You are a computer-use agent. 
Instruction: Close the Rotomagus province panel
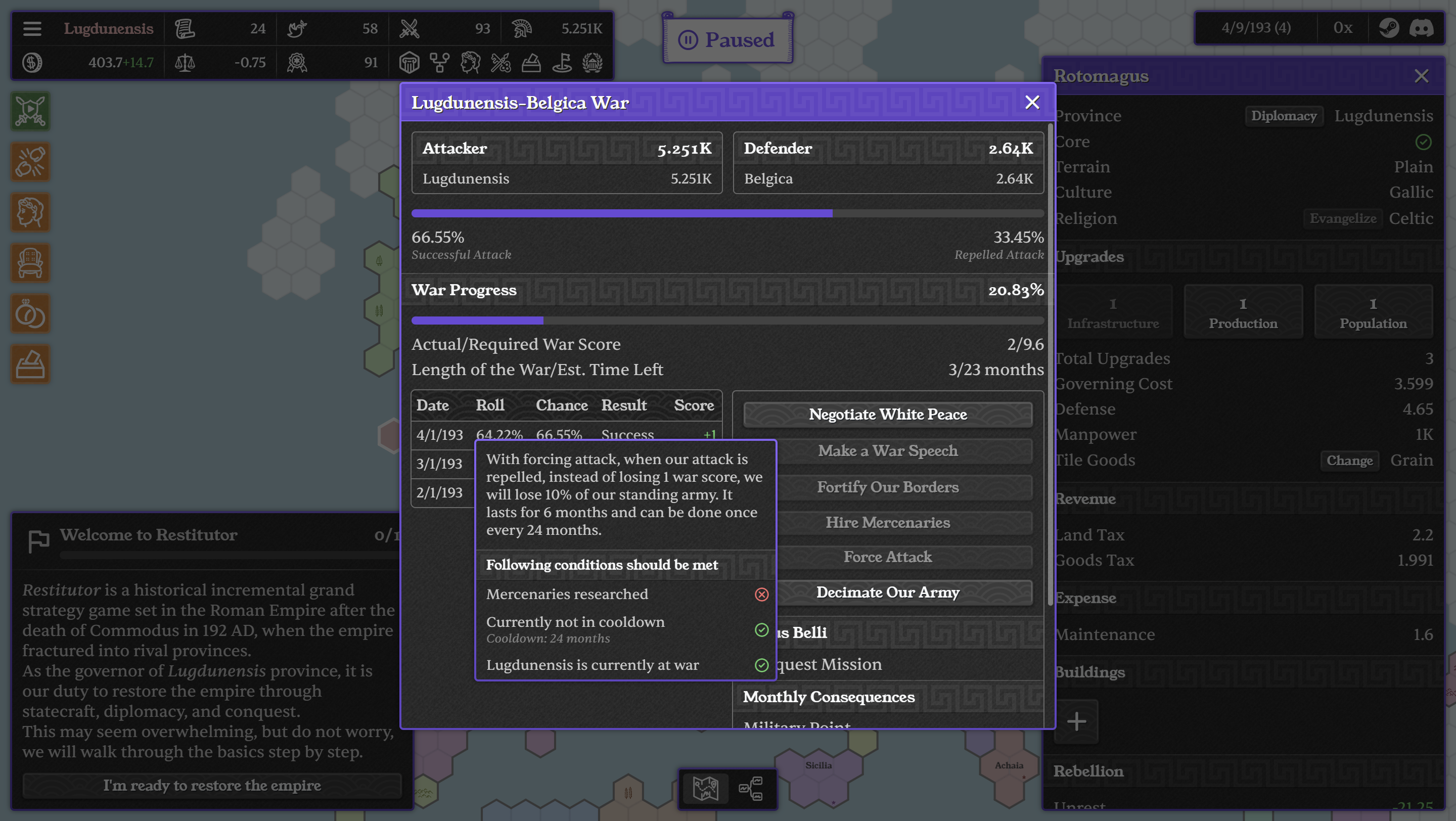[1421, 76]
